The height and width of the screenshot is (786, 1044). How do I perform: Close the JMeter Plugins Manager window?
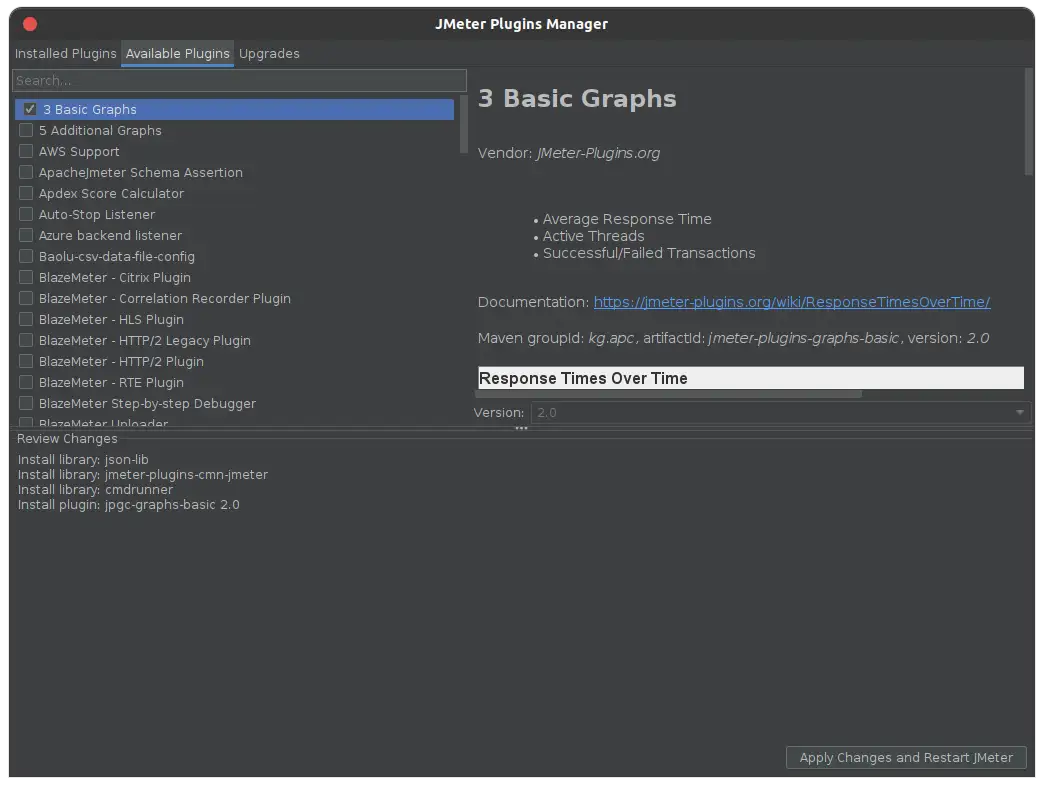click(30, 25)
